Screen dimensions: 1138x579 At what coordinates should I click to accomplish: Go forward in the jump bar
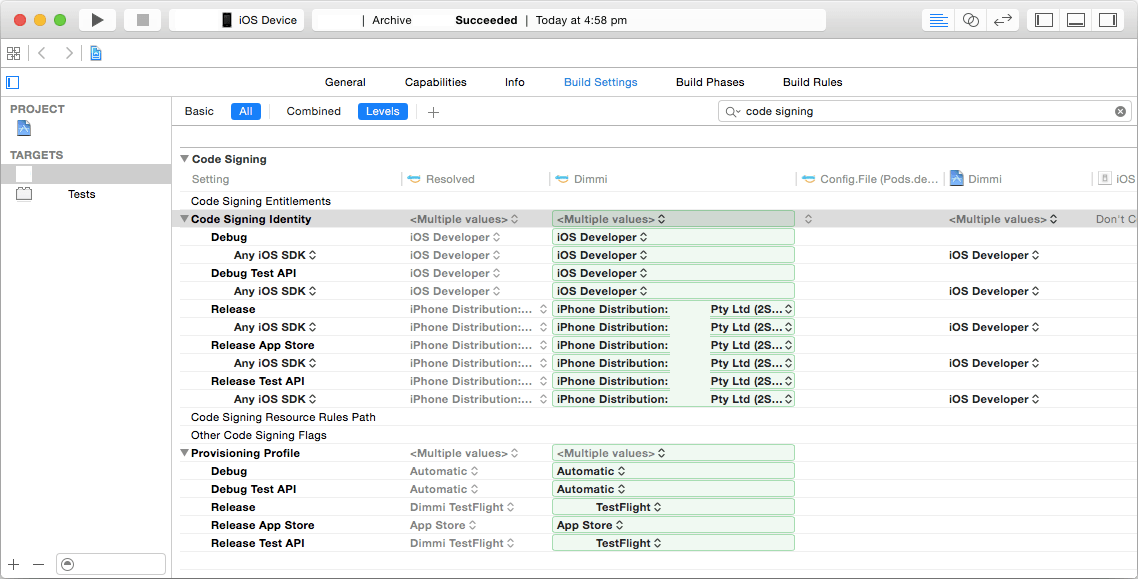(68, 53)
